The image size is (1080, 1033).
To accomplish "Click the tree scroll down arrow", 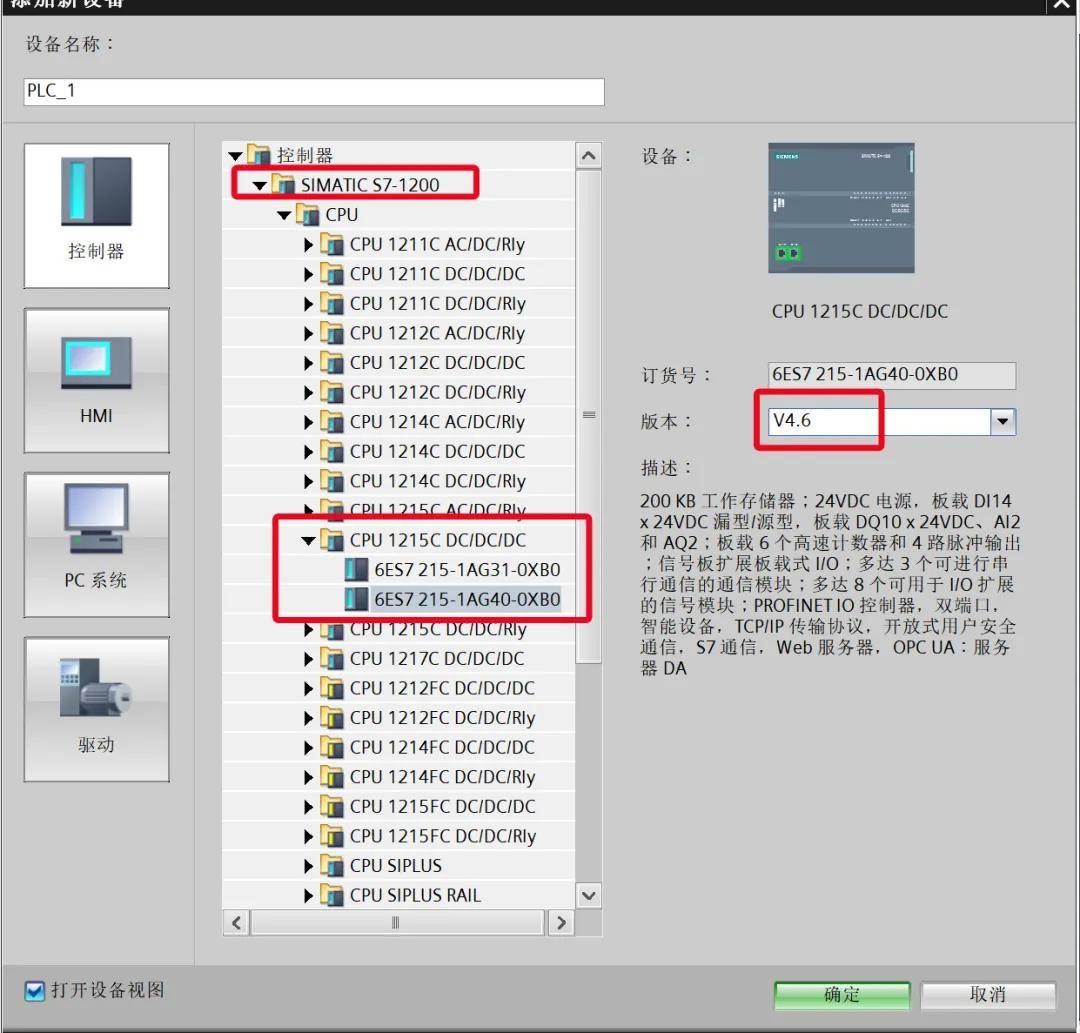I will (588, 896).
